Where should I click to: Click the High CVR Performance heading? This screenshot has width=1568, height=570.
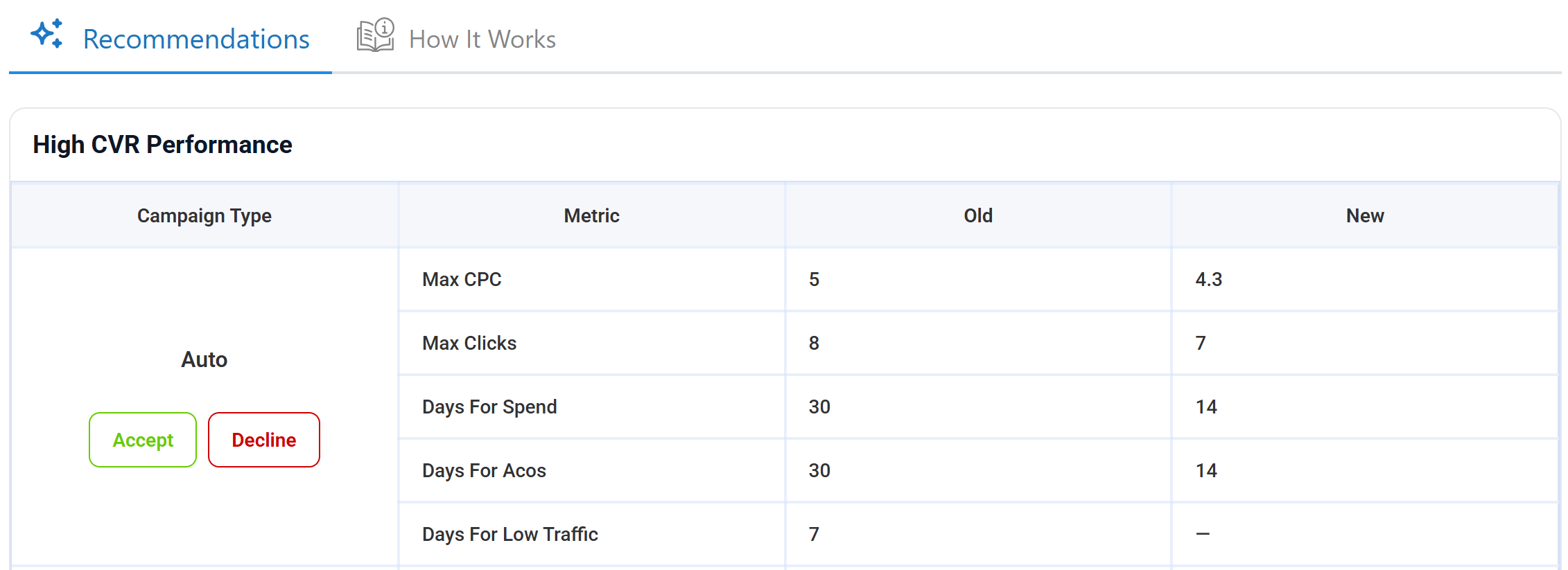tap(162, 145)
